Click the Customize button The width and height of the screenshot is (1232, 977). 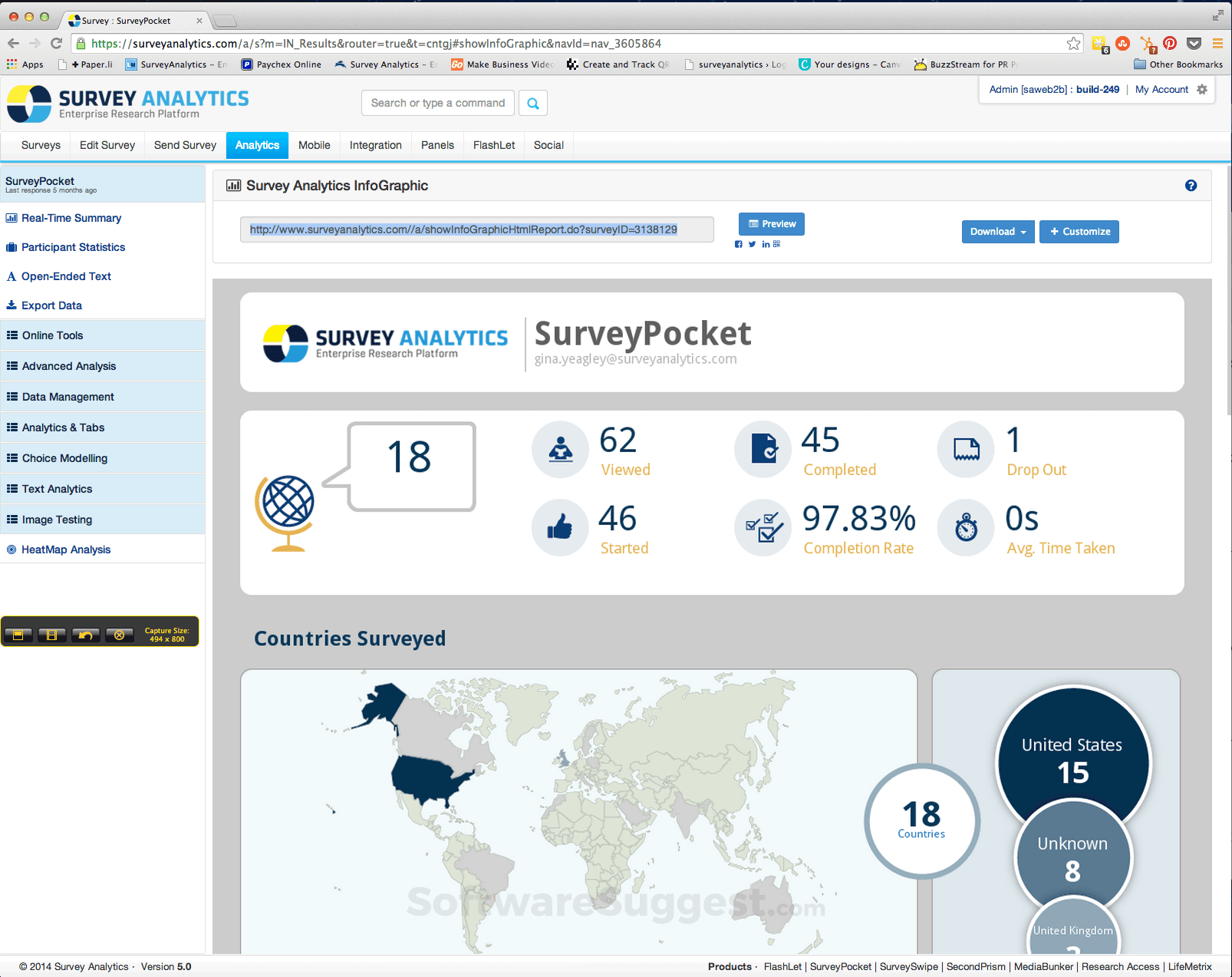point(1079,231)
